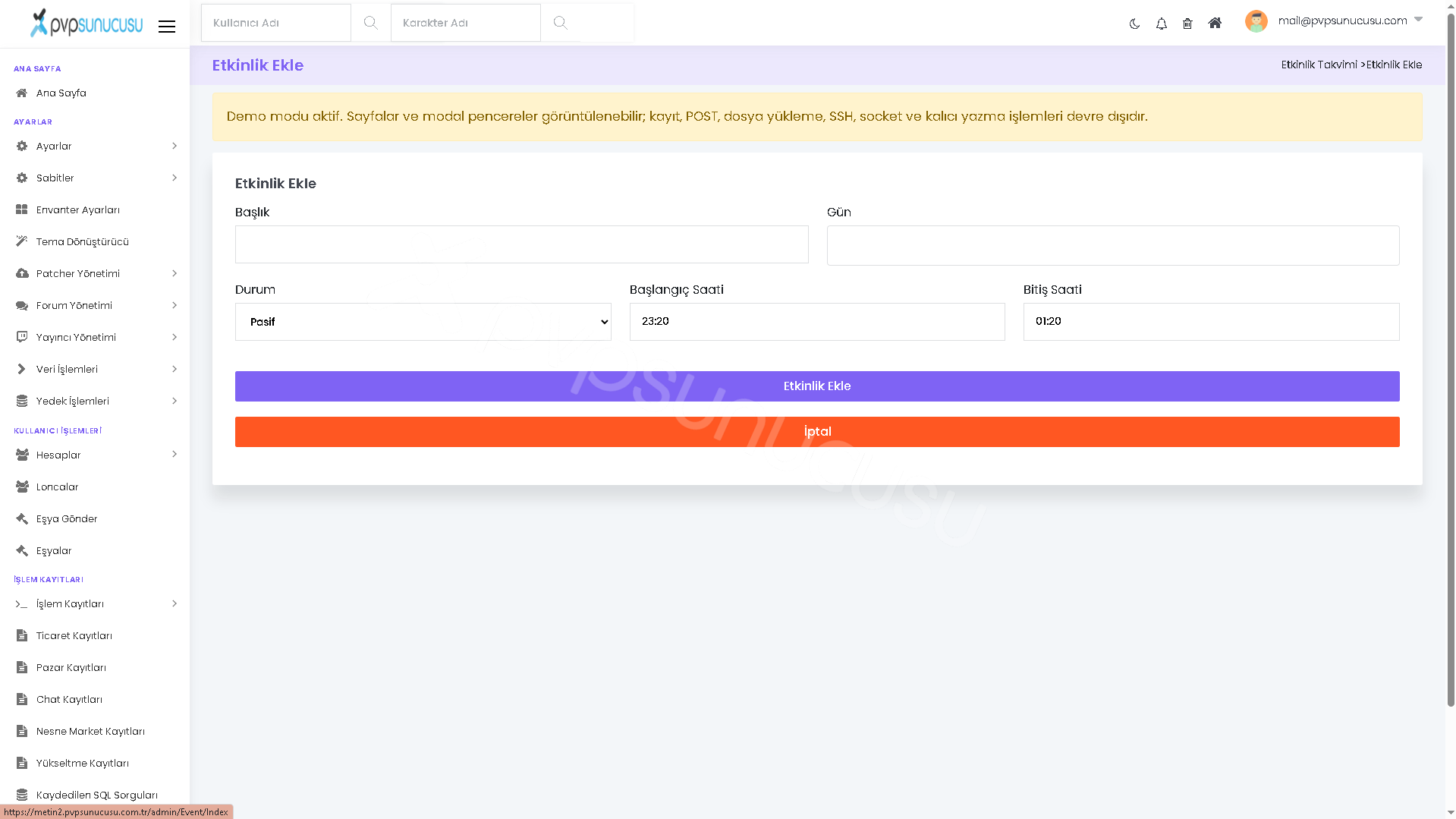The image size is (1456, 819).
Task: Click the search icon beside Kullanıcı Adı
Action: (x=370, y=23)
